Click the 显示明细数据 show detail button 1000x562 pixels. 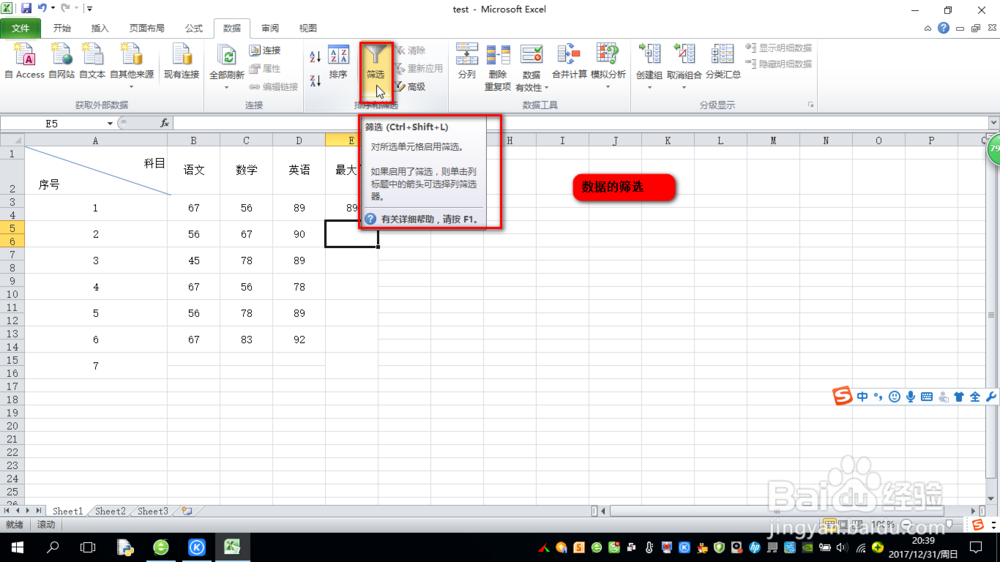tap(779, 48)
